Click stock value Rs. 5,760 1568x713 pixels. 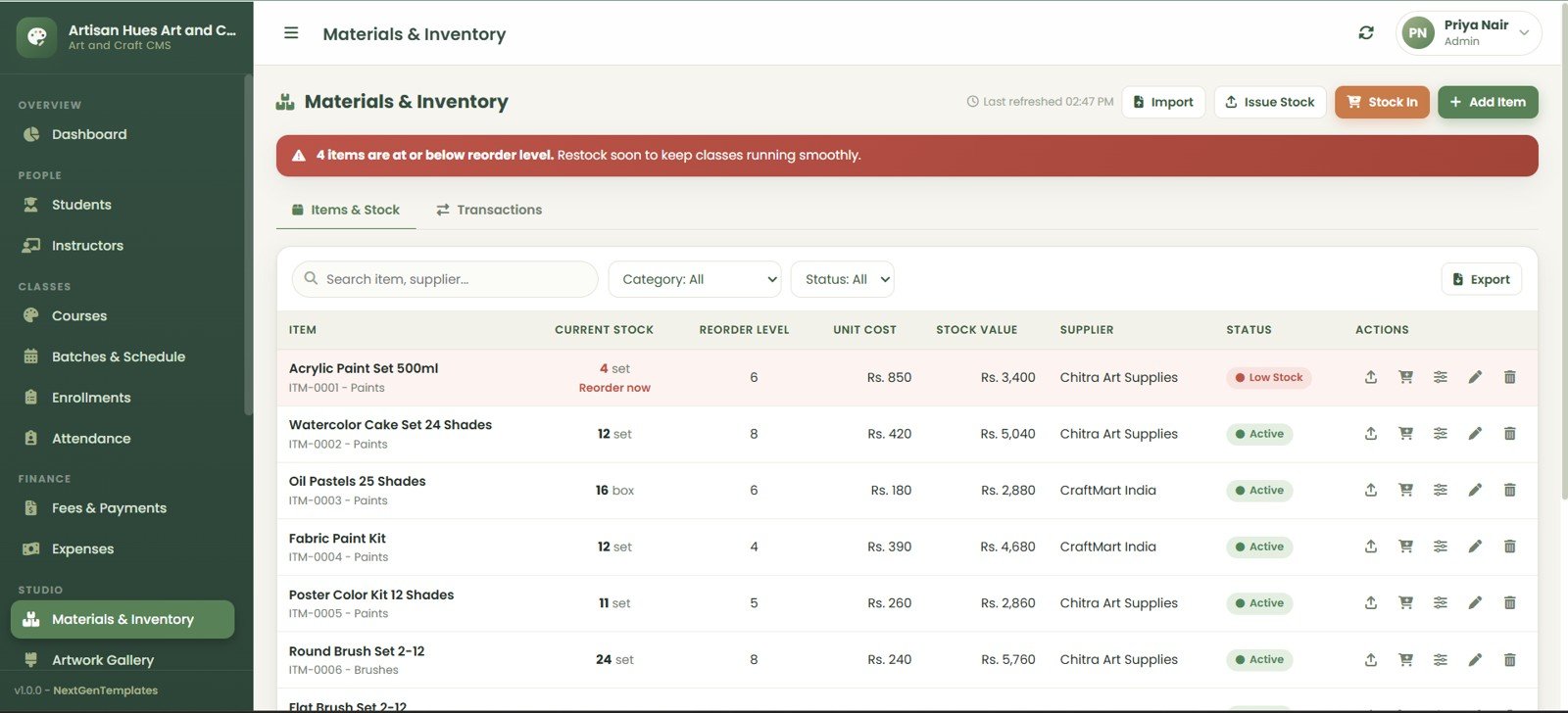[x=1007, y=660]
